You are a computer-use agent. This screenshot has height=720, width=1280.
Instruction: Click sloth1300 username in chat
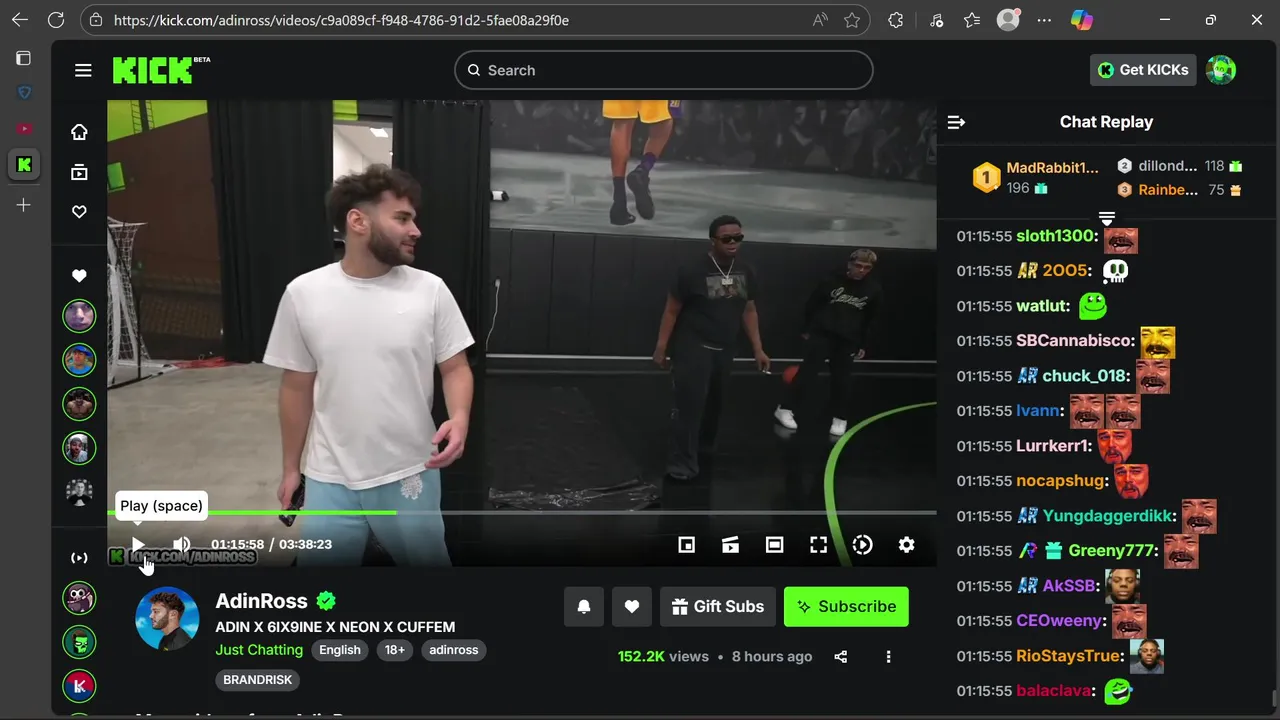tap(1057, 236)
